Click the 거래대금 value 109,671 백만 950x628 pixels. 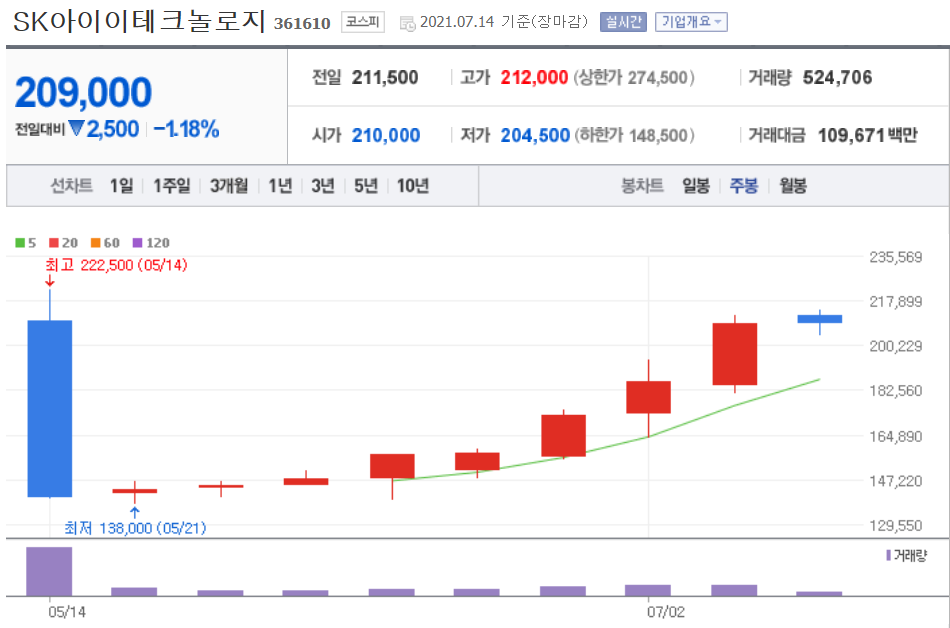pos(868,135)
